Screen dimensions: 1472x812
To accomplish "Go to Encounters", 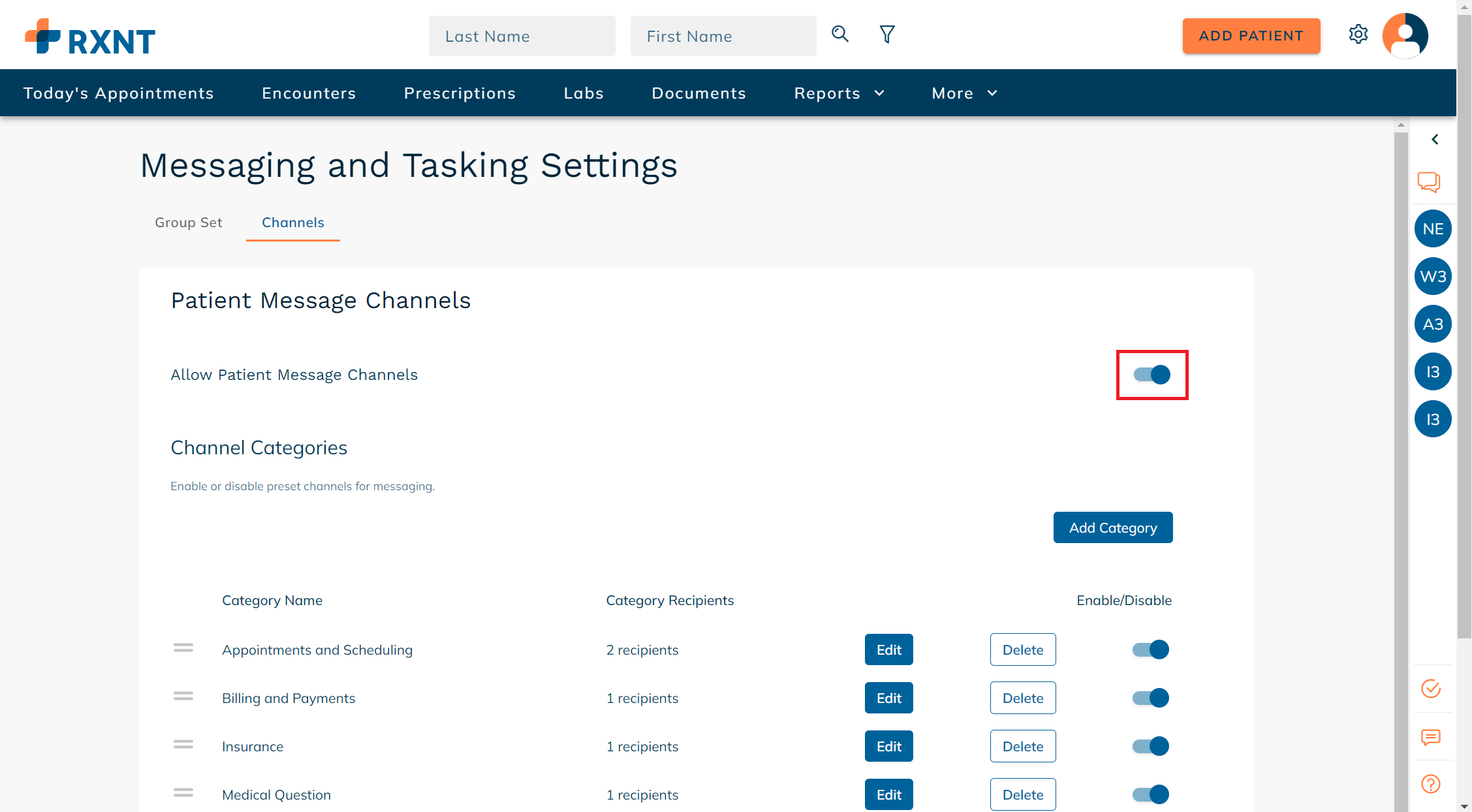I will (309, 93).
